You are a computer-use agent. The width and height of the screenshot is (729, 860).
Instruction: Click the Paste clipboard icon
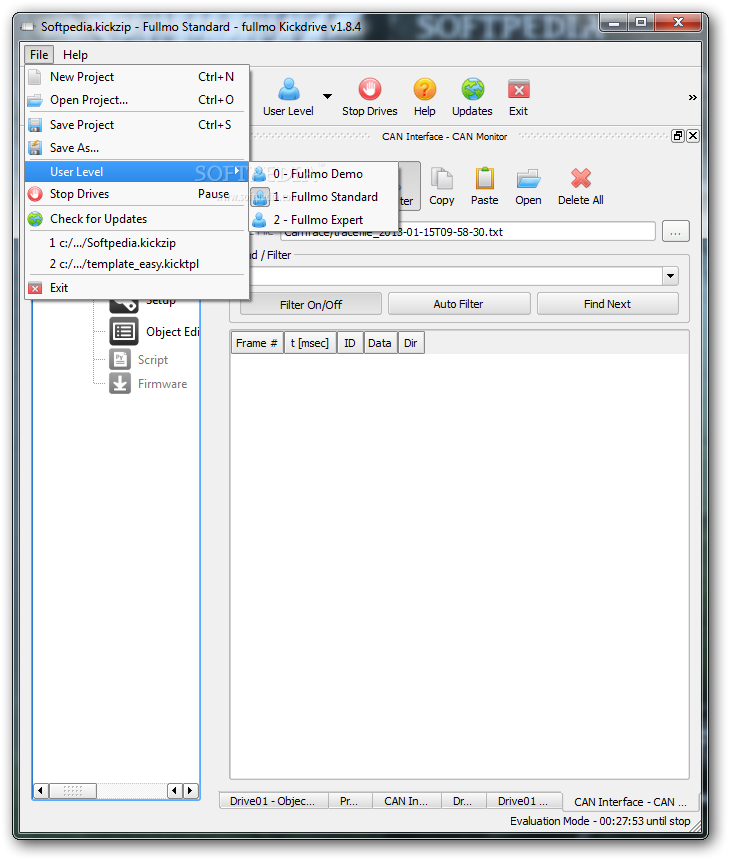pos(484,178)
